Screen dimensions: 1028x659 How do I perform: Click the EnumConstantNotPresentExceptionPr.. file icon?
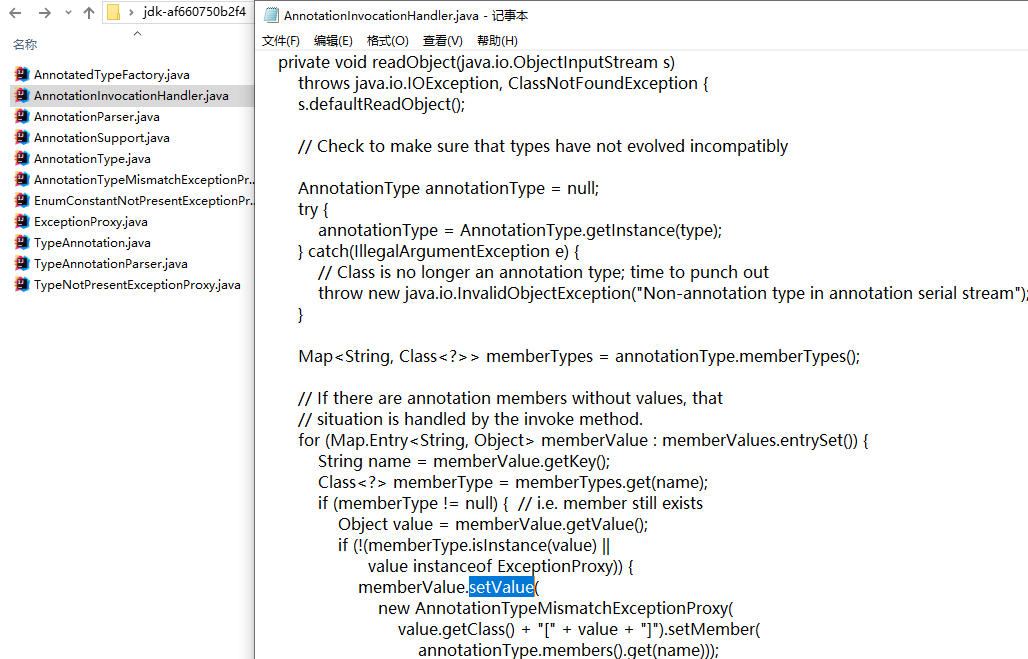[x=22, y=200]
